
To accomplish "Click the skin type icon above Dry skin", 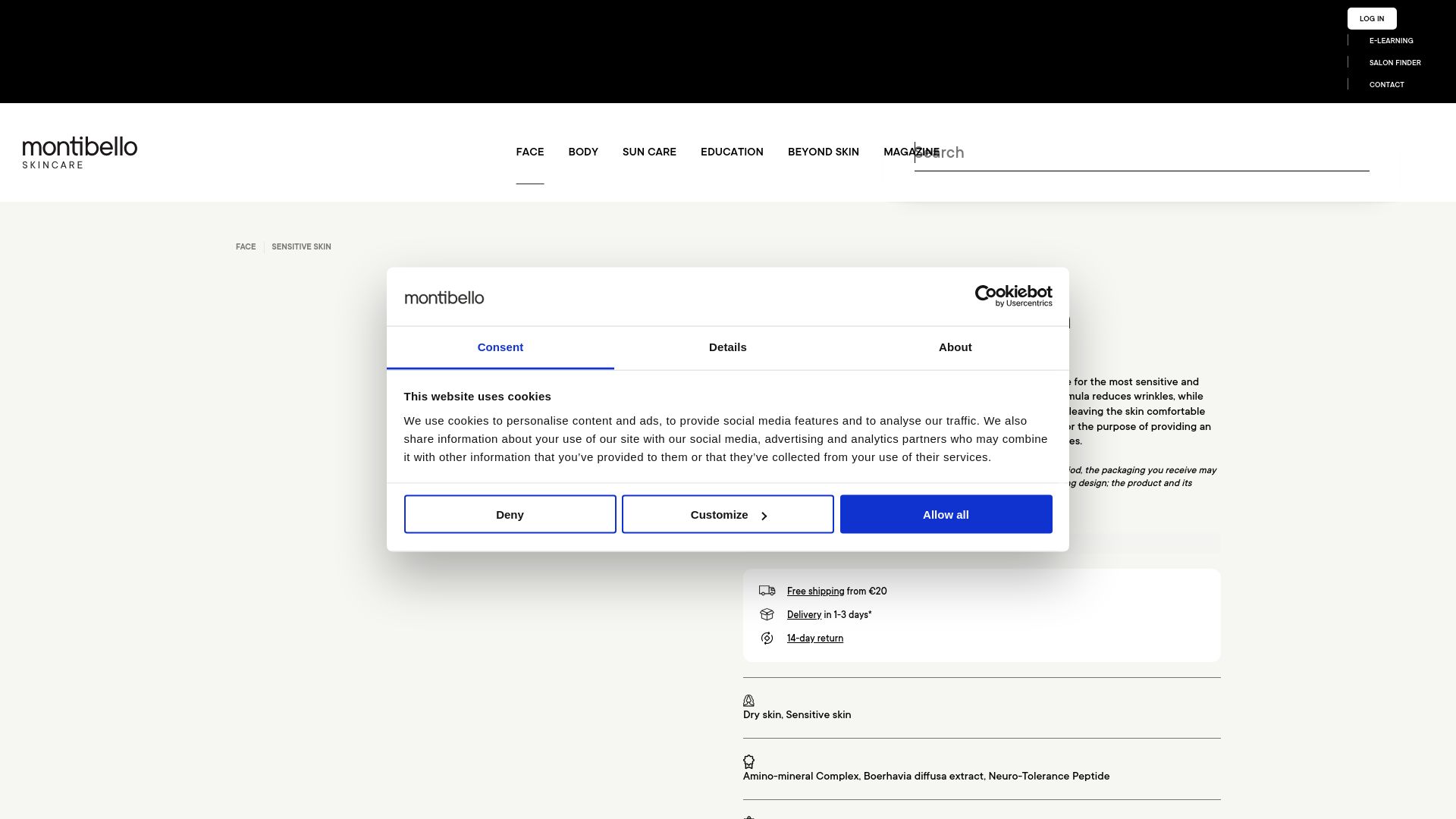I will pos(748,700).
